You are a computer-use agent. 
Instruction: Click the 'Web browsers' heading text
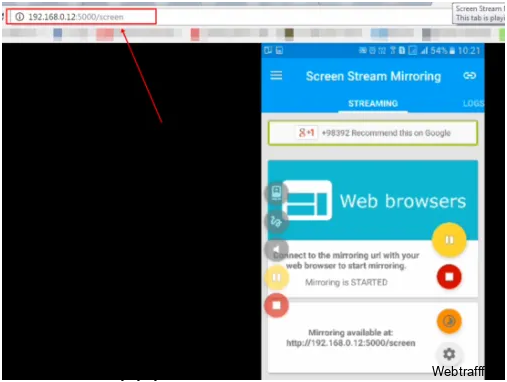[403, 201]
